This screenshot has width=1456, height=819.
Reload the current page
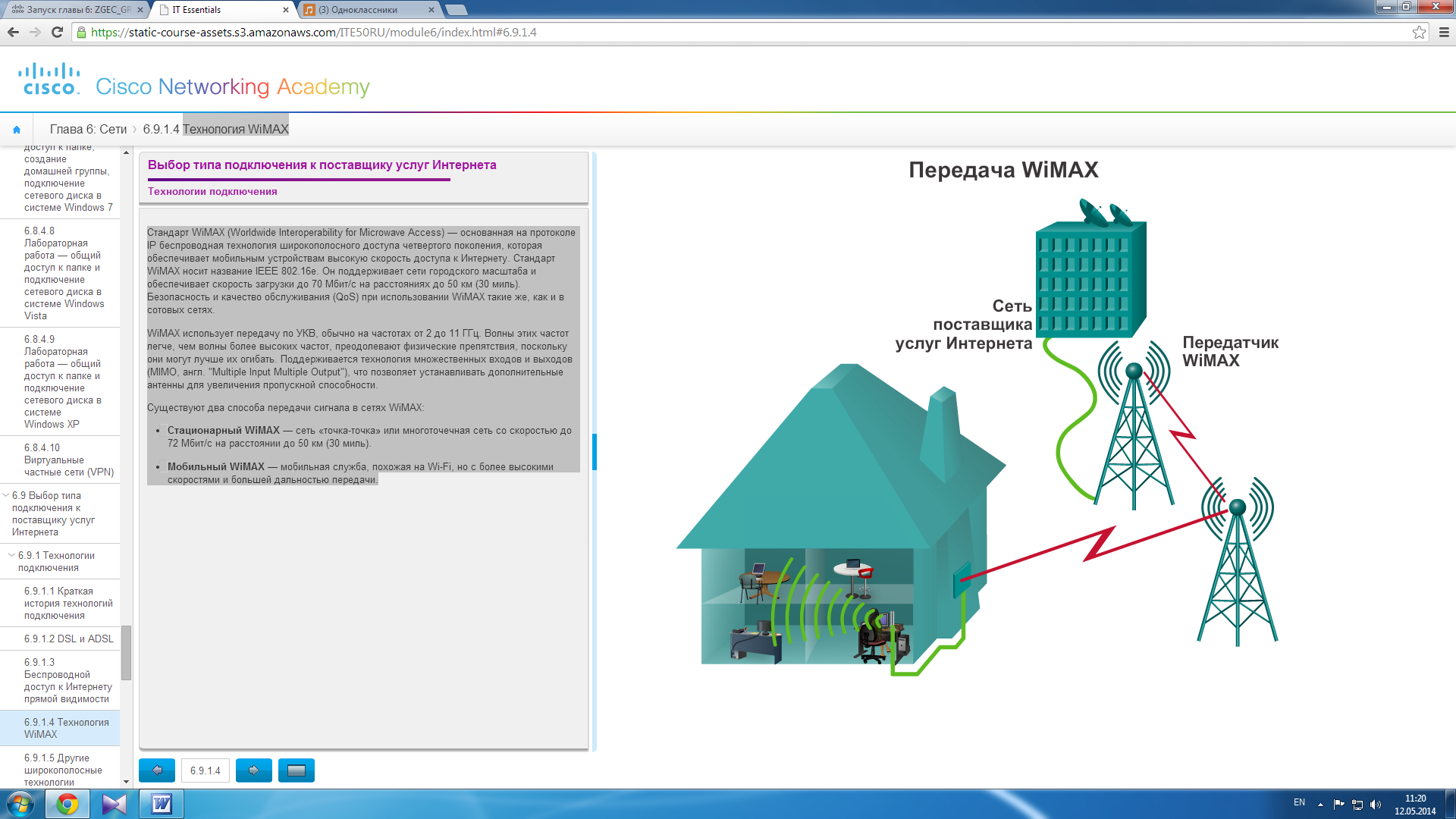[57, 32]
